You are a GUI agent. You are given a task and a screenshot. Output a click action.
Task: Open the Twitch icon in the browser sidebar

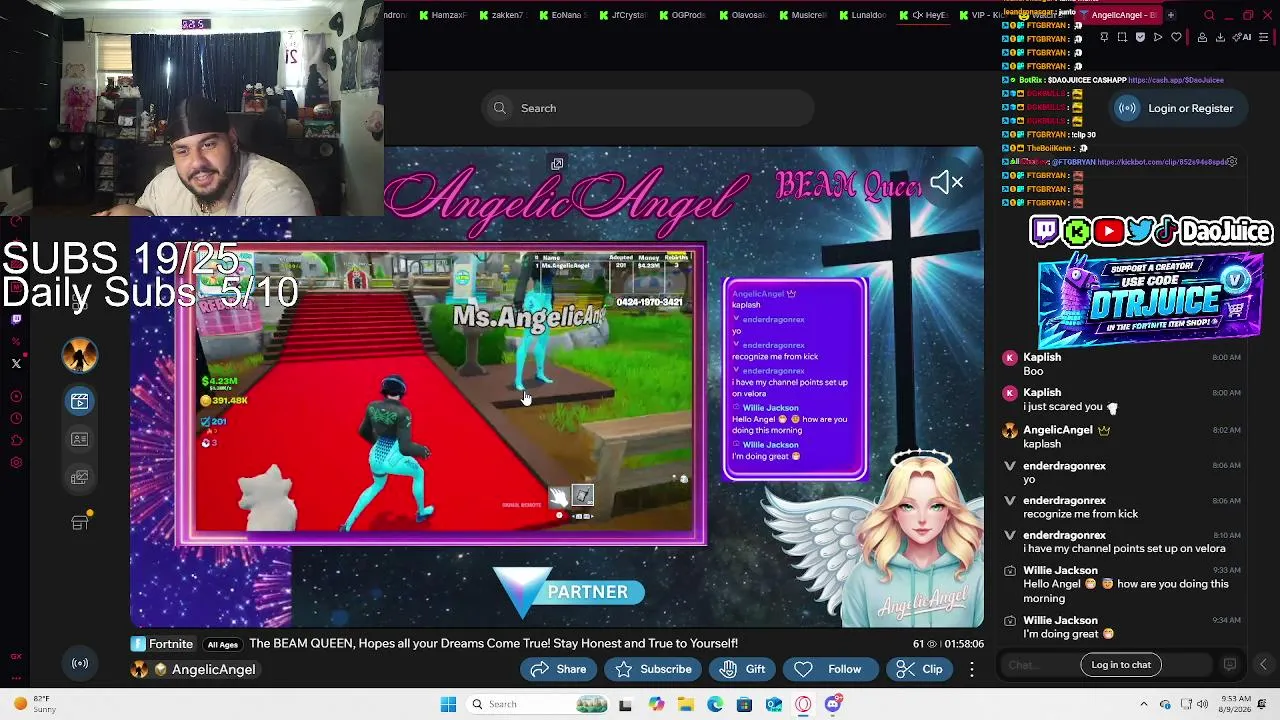tap(16, 319)
